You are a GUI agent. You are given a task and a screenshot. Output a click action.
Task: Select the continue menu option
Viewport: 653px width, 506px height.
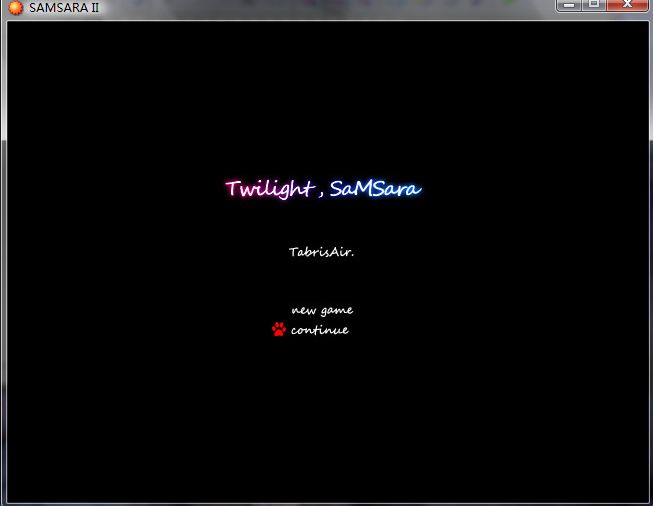[319, 330]
